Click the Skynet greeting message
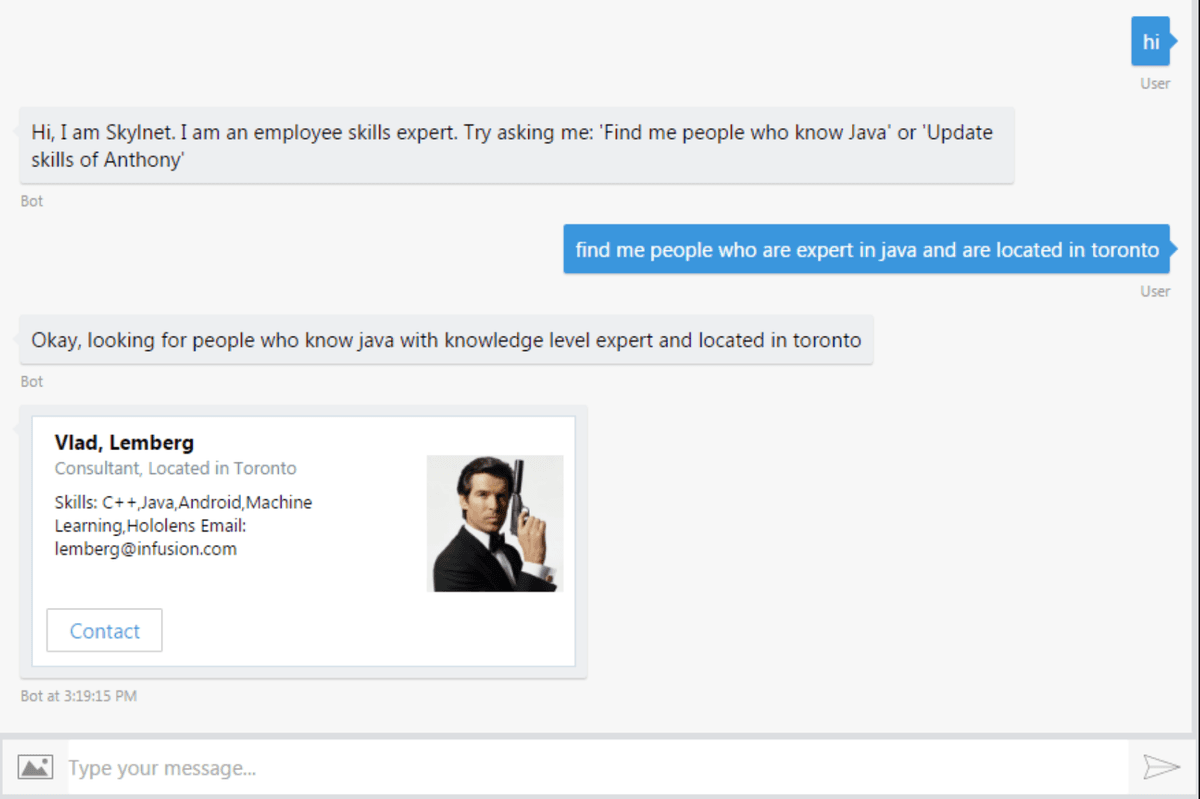The image size is (1200, 799). point(517,145)
